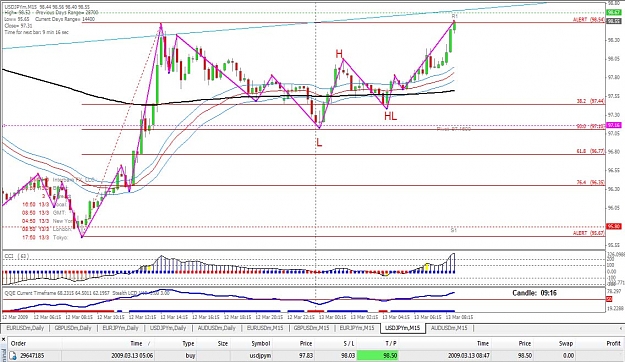This screenshot has width=625, height=362.
Task: Click the Size column header
Action: coord(222,343)
